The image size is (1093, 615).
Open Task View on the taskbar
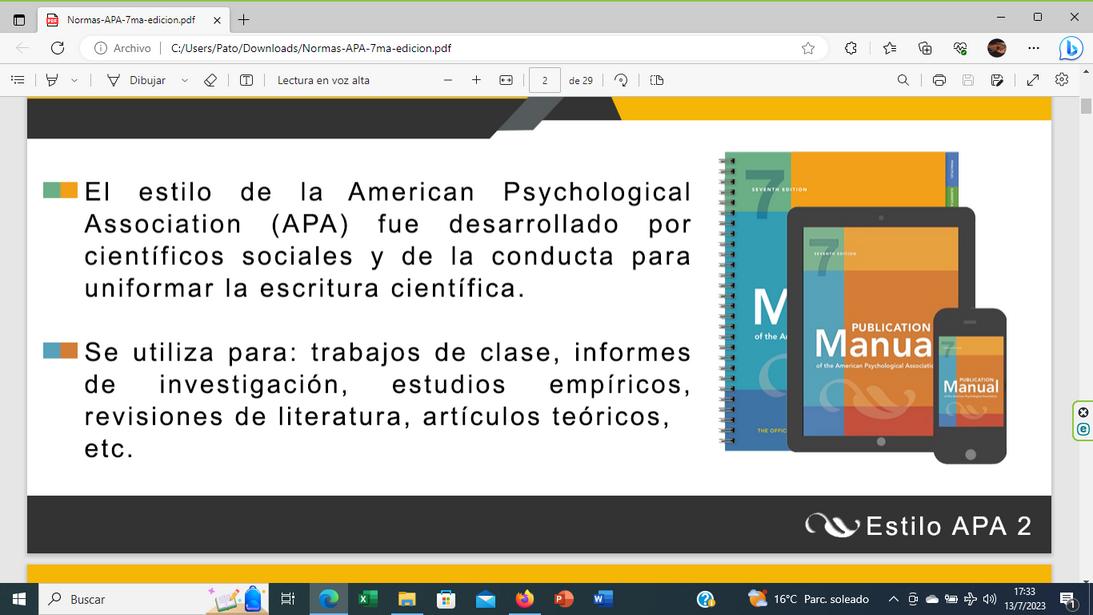[x=287, y=599]
